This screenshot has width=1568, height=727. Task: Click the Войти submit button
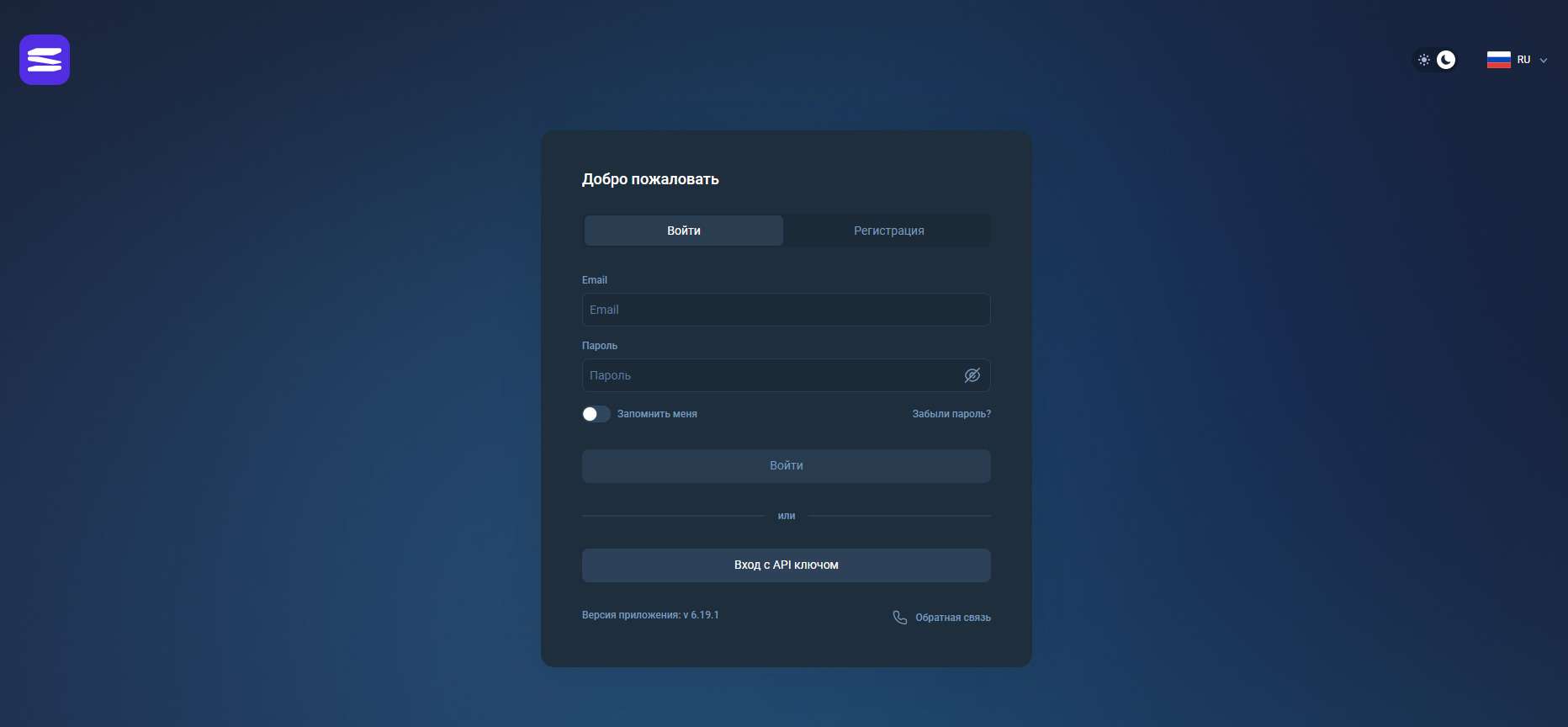pyautogui.click(x=787, y=466)
